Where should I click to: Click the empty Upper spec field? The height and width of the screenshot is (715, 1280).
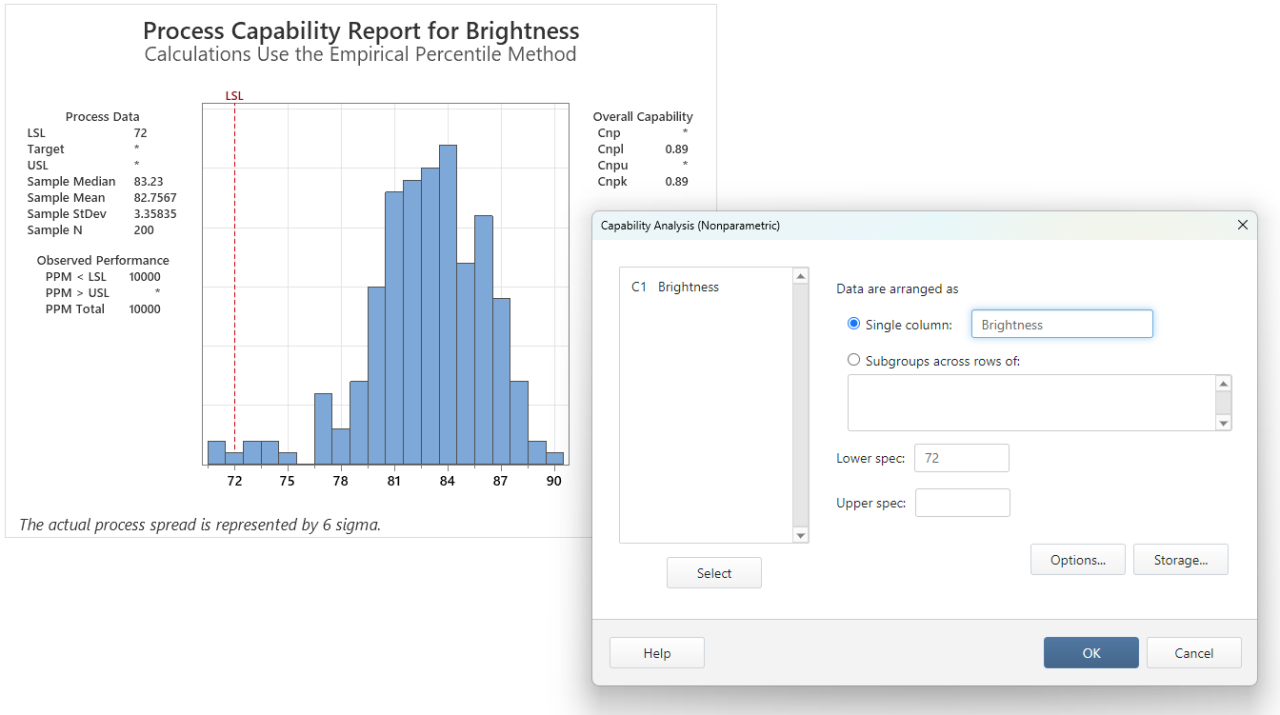click(x=961, y=502)
